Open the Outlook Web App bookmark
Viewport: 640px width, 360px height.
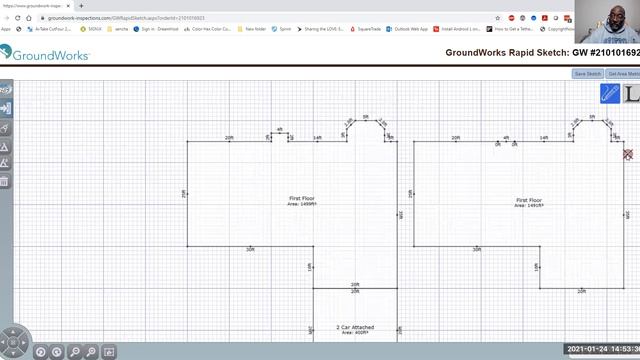407,29
